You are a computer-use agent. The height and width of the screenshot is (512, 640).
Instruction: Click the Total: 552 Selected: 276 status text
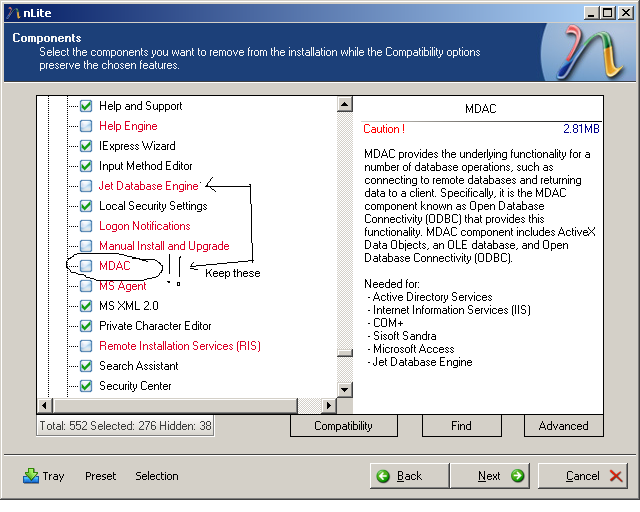point(125,426)
